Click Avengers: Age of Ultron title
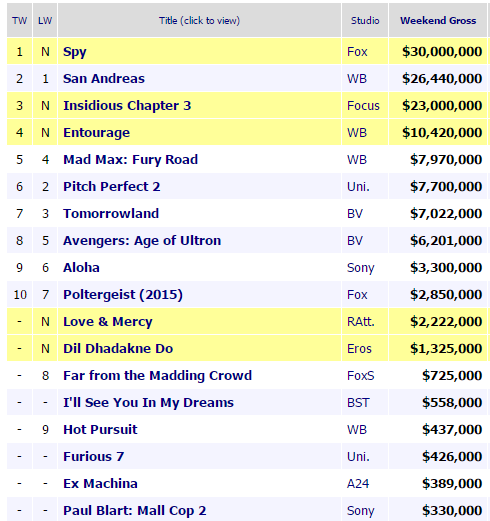Viewport: 490px width, 521px height. 142,241
